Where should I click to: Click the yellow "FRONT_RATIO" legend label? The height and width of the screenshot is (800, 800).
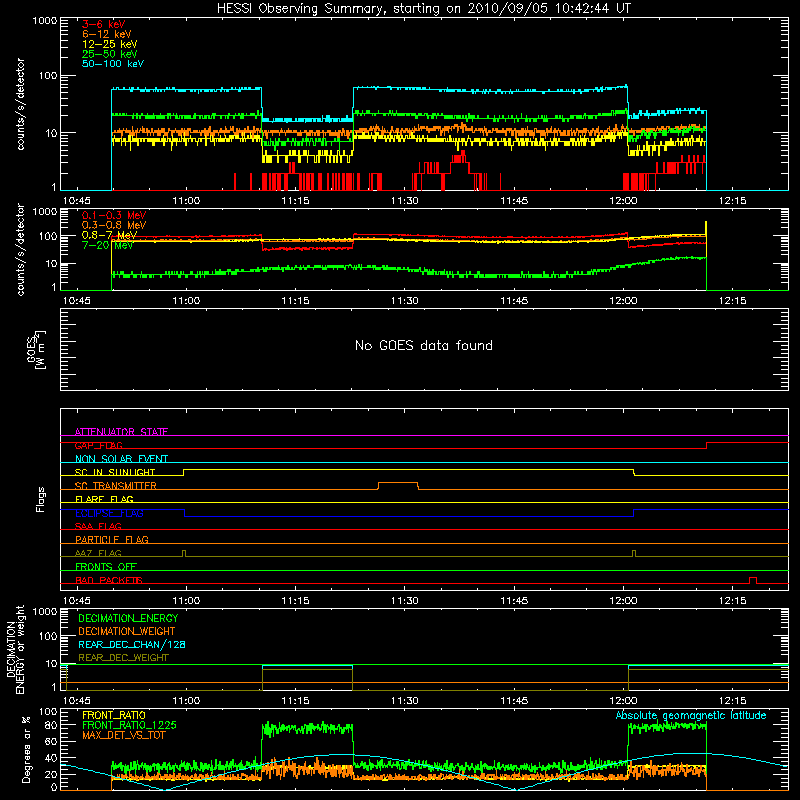pyautogui.click(x=114, y=715)
